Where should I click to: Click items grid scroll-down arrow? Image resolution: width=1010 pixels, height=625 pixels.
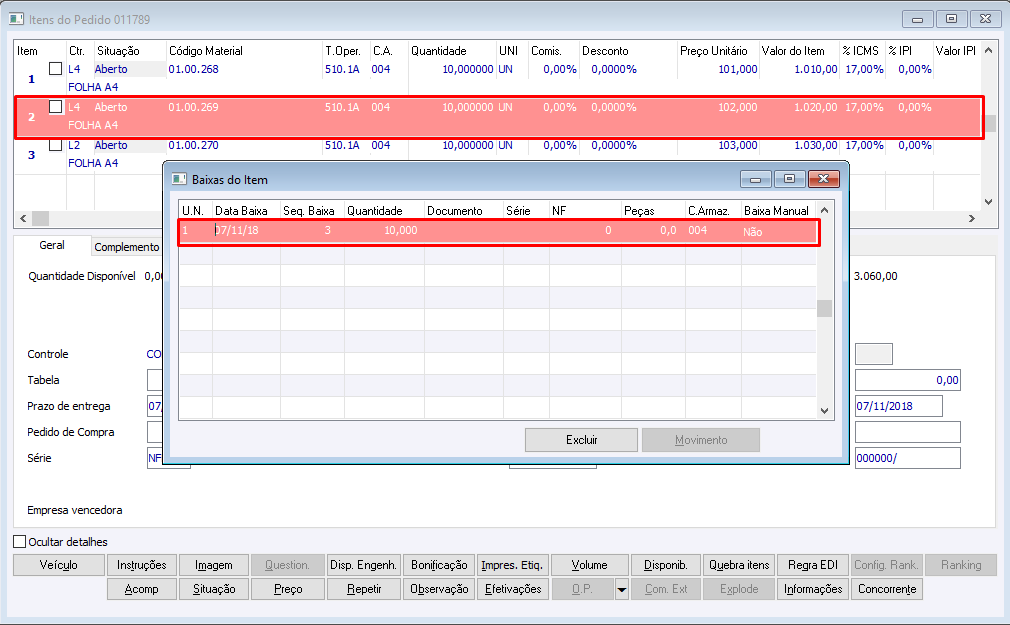989,202
